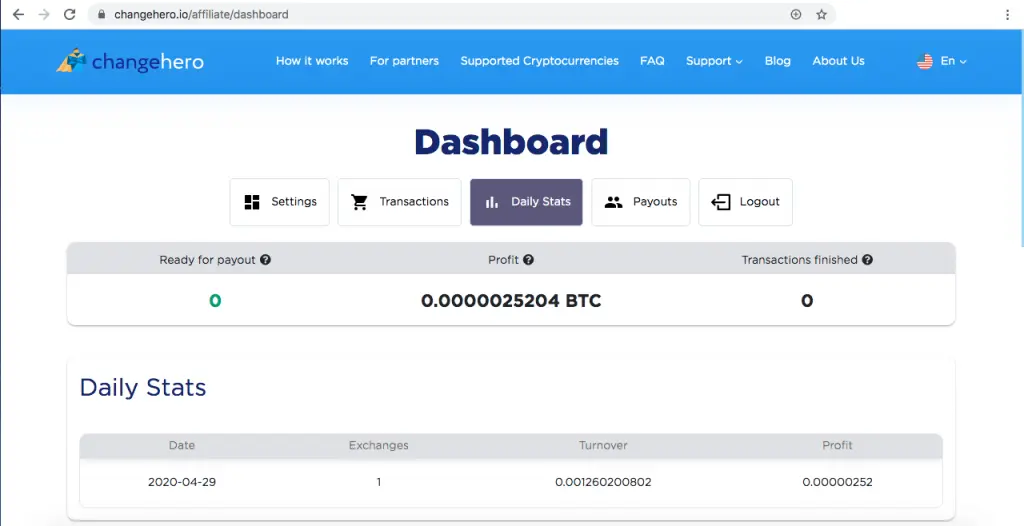This screenshot has height=526, width=1024.
Task: Click the help icon beside Profit
Action: click(528, 259)
